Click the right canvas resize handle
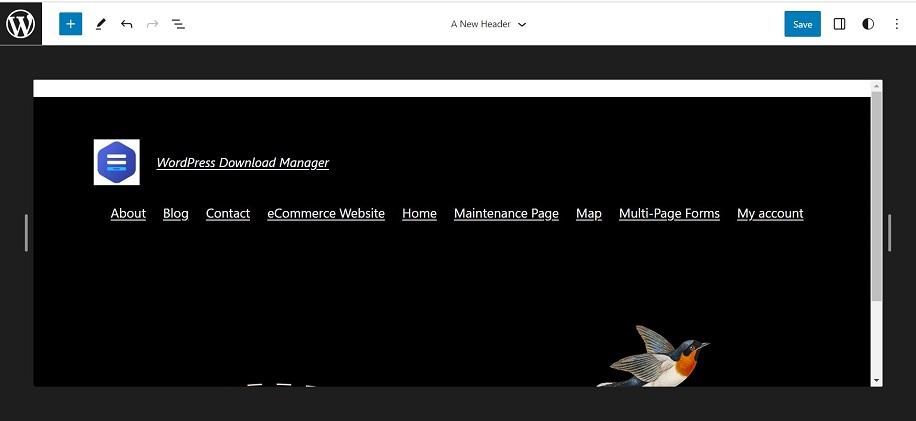 click(889, 233)
